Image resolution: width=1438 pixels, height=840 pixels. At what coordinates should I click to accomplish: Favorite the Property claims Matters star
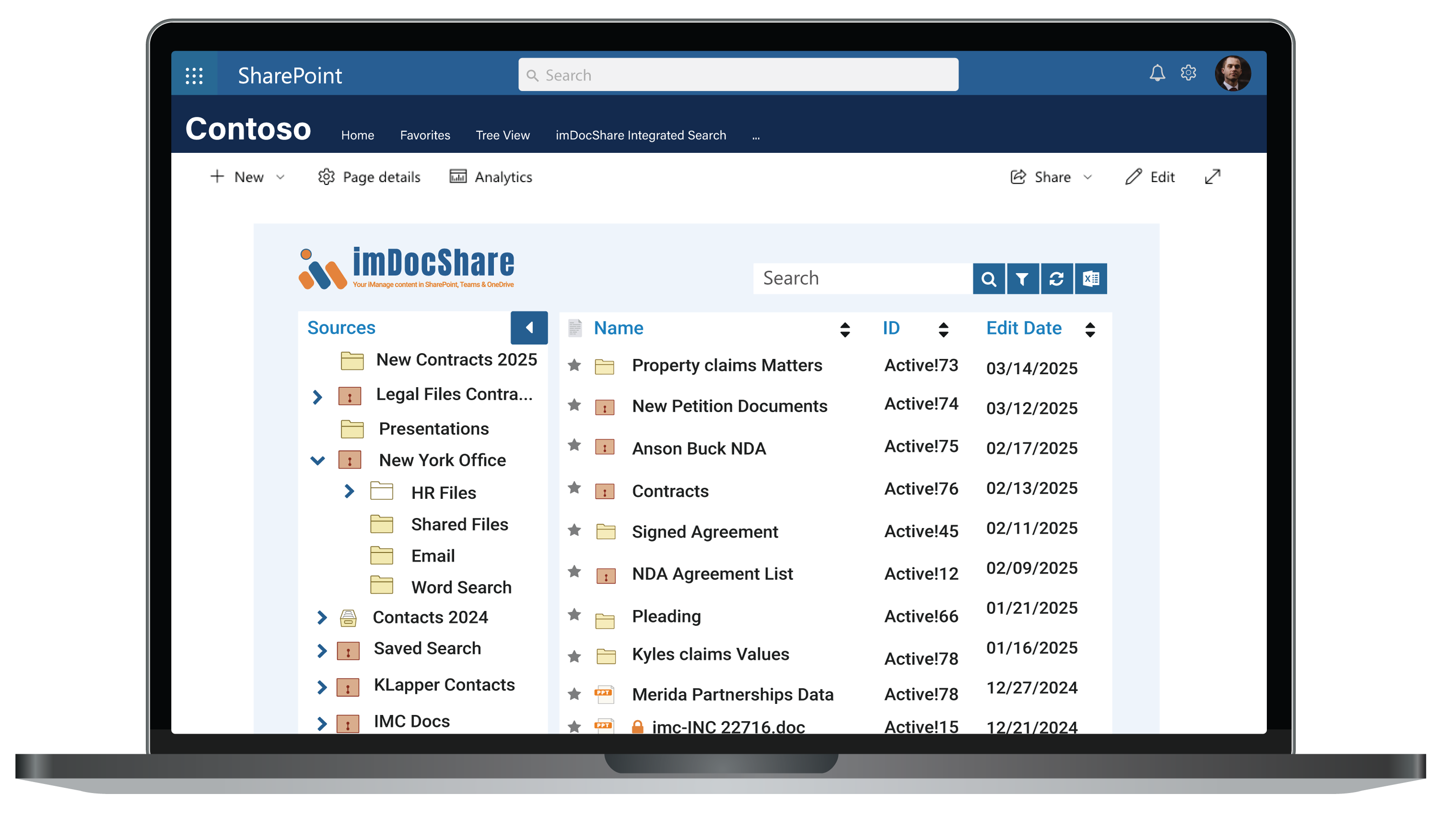coord(574,365)
